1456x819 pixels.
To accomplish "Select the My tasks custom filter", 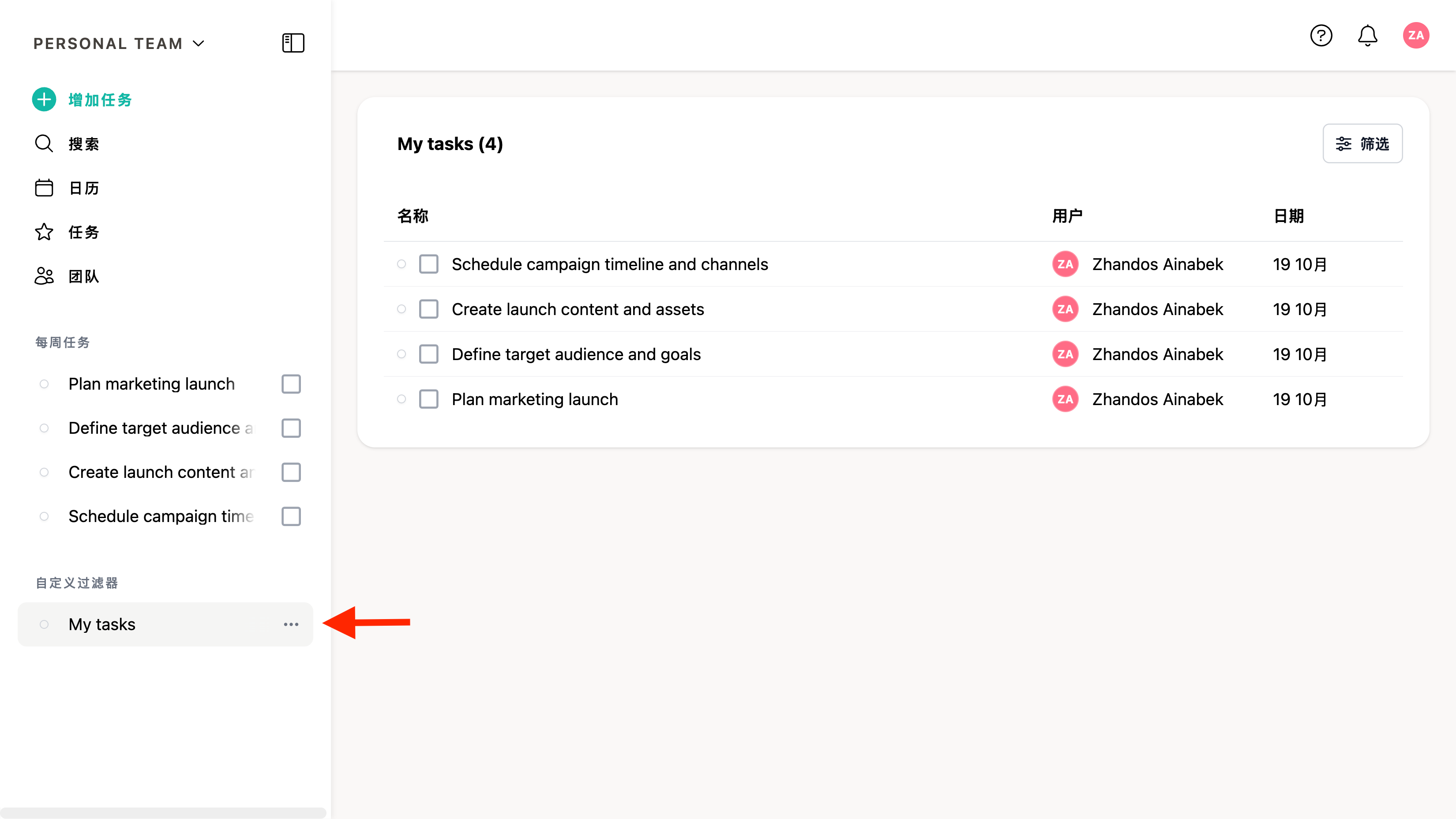I will pyautogui.click(x=102, y=624).
